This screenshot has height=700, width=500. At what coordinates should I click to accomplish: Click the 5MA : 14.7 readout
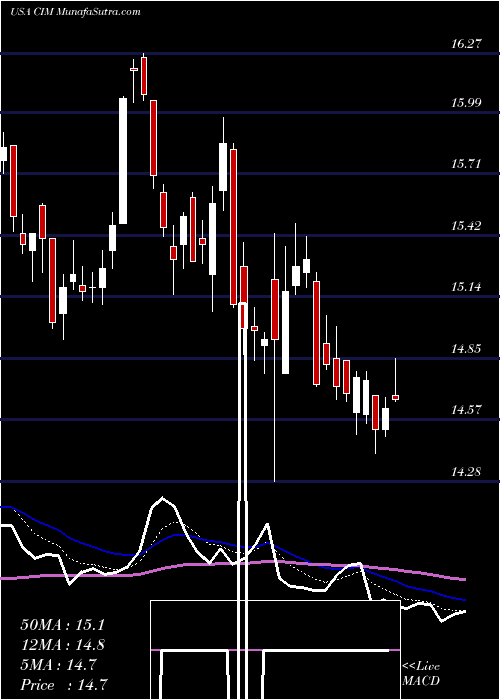(x=58, y=665)
